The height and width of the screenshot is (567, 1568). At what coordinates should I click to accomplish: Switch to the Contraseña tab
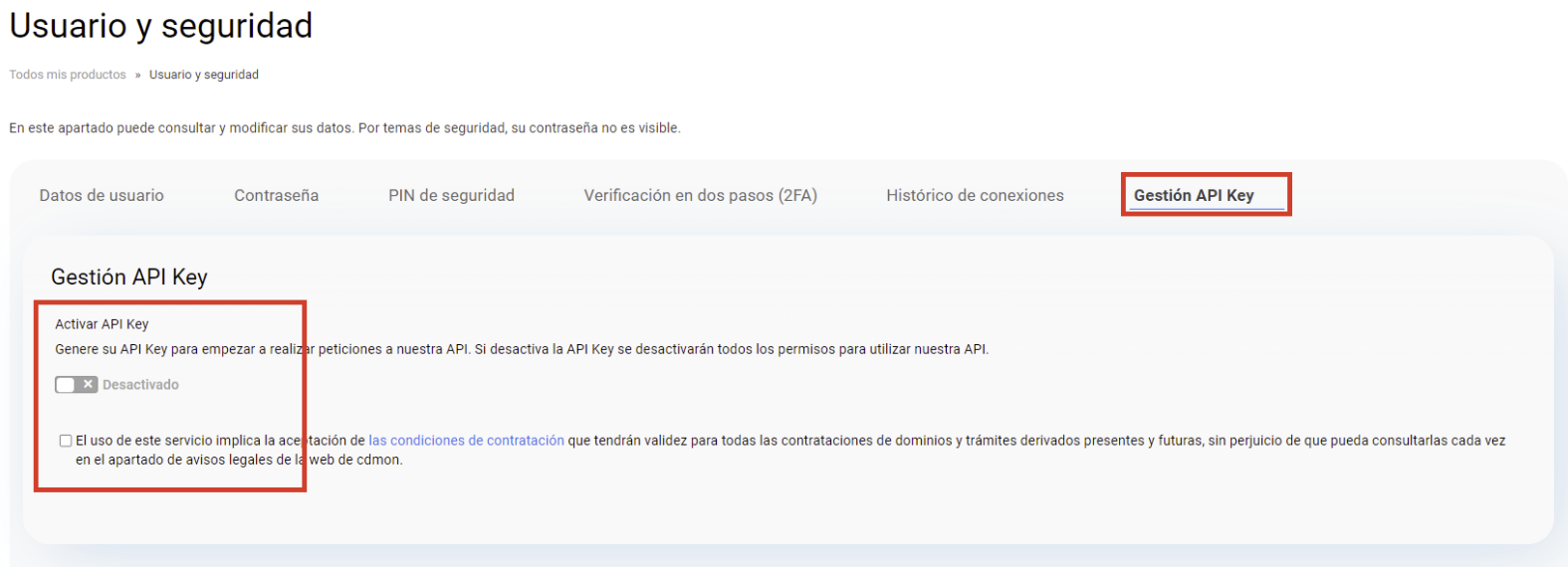click(x=276, y=195)
